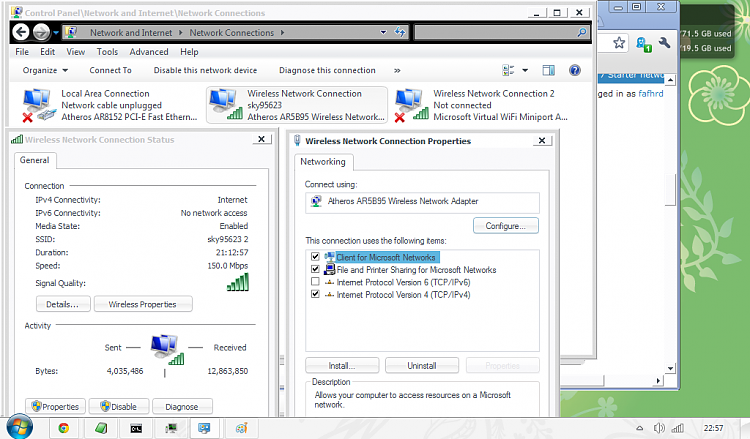Toggle File and Printer Sharing checkbox
The image size is (750, 439).
(315, 269)
